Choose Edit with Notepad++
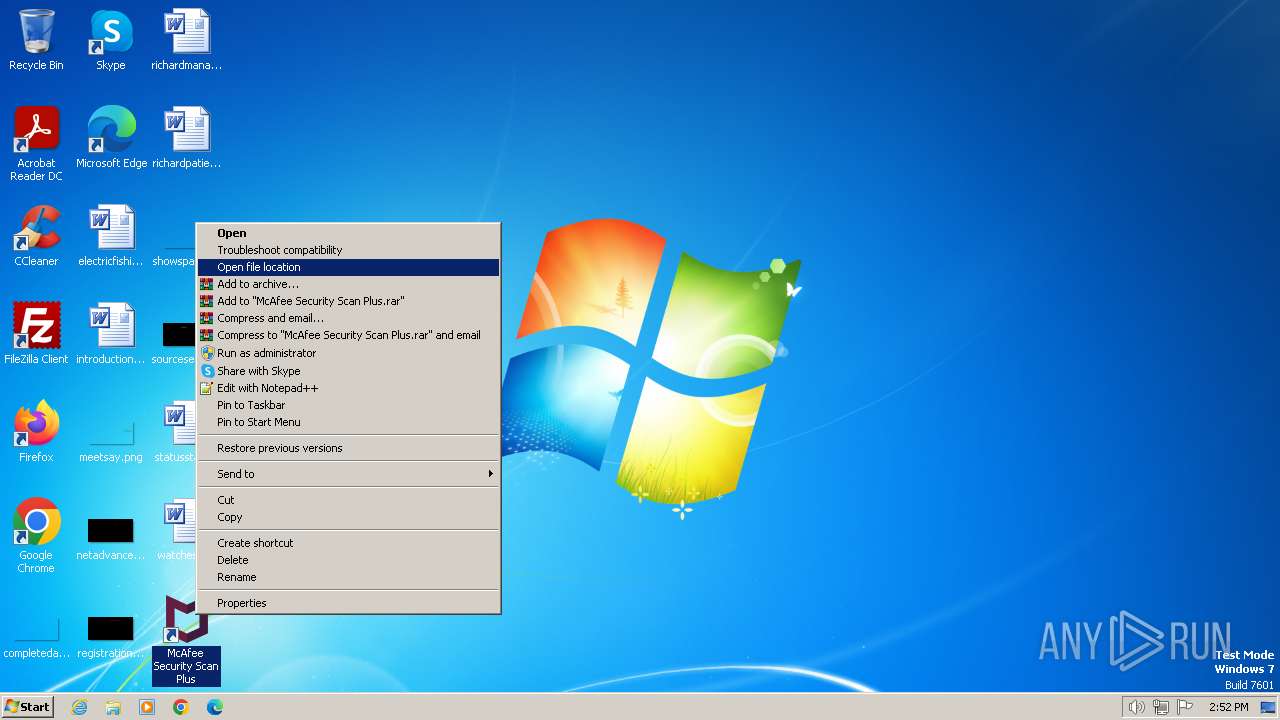This screenshot has height=720, width=1280. pos(348,388)
